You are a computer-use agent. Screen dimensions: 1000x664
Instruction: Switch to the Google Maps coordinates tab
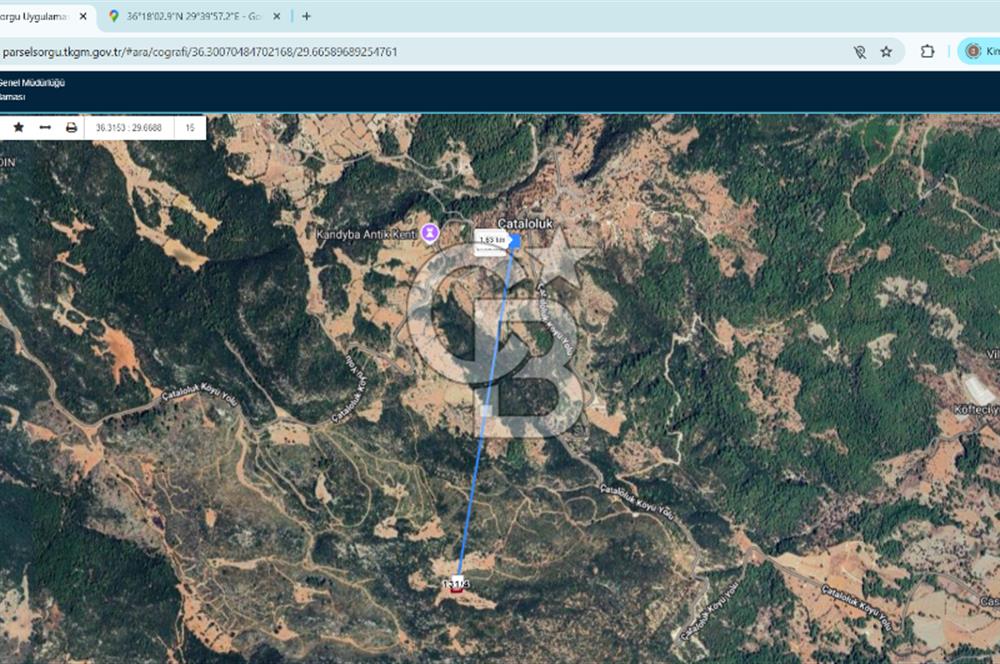coord(190,16)
